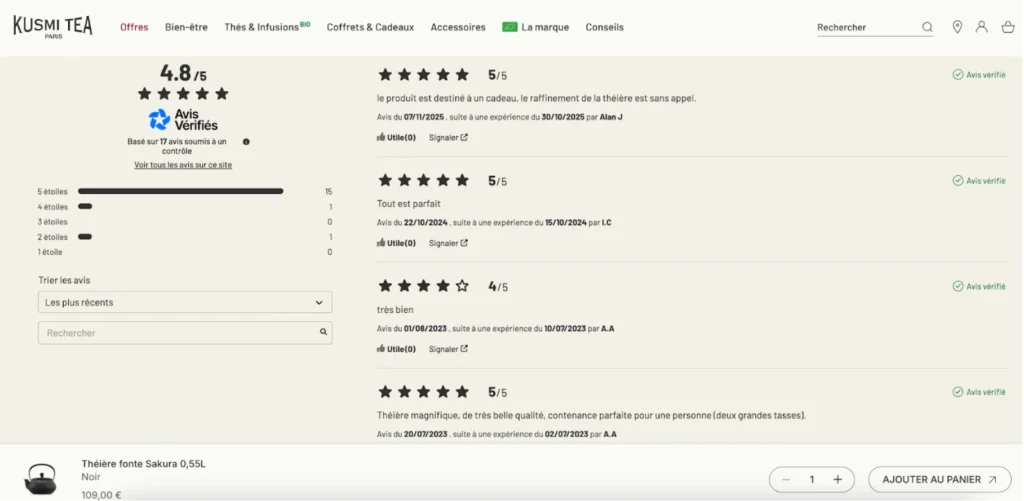
Task: Click the Kusmi Tea Paris logo
Action: (x=52, y=26)
